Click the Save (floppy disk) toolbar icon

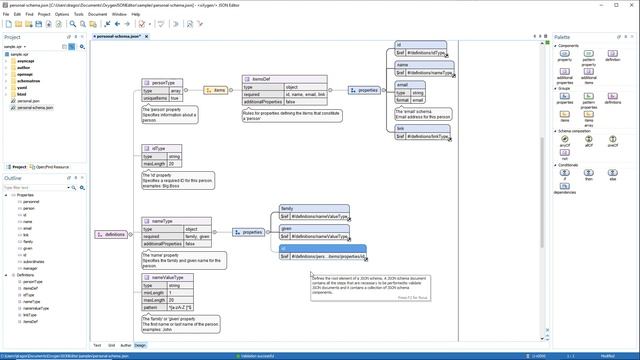tap(38, 24)
